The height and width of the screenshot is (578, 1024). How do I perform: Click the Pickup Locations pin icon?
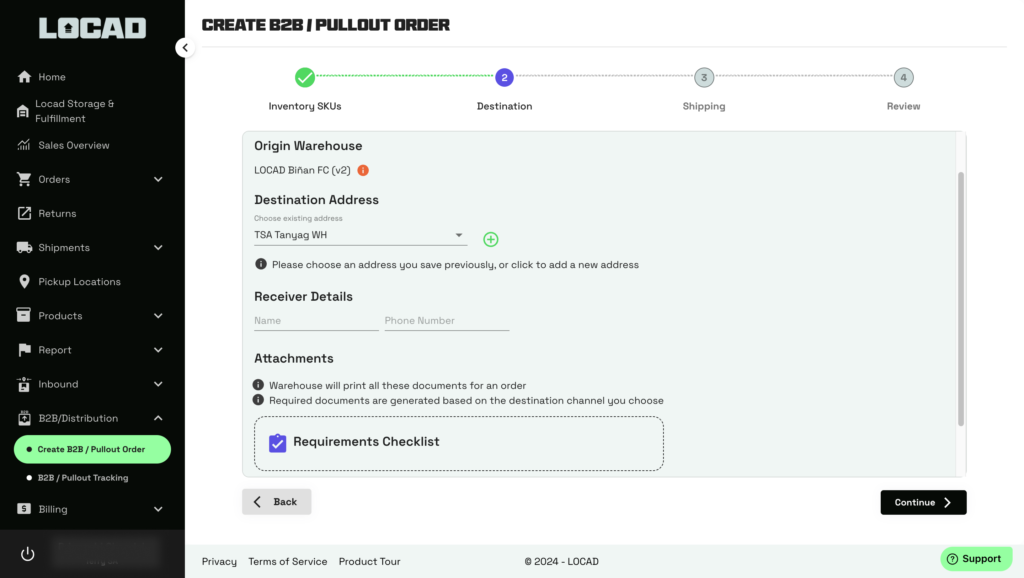pyautogui.click(x=24, y=282)
